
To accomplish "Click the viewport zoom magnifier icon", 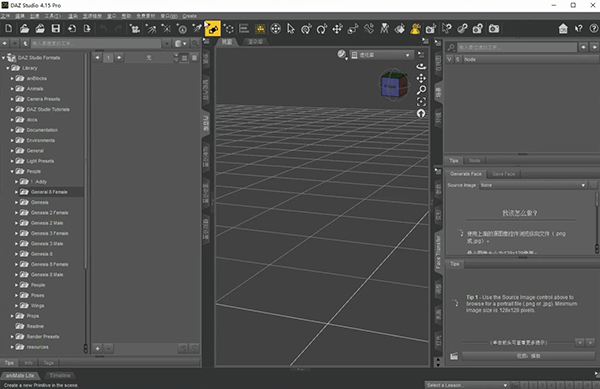I will point(421,90).
